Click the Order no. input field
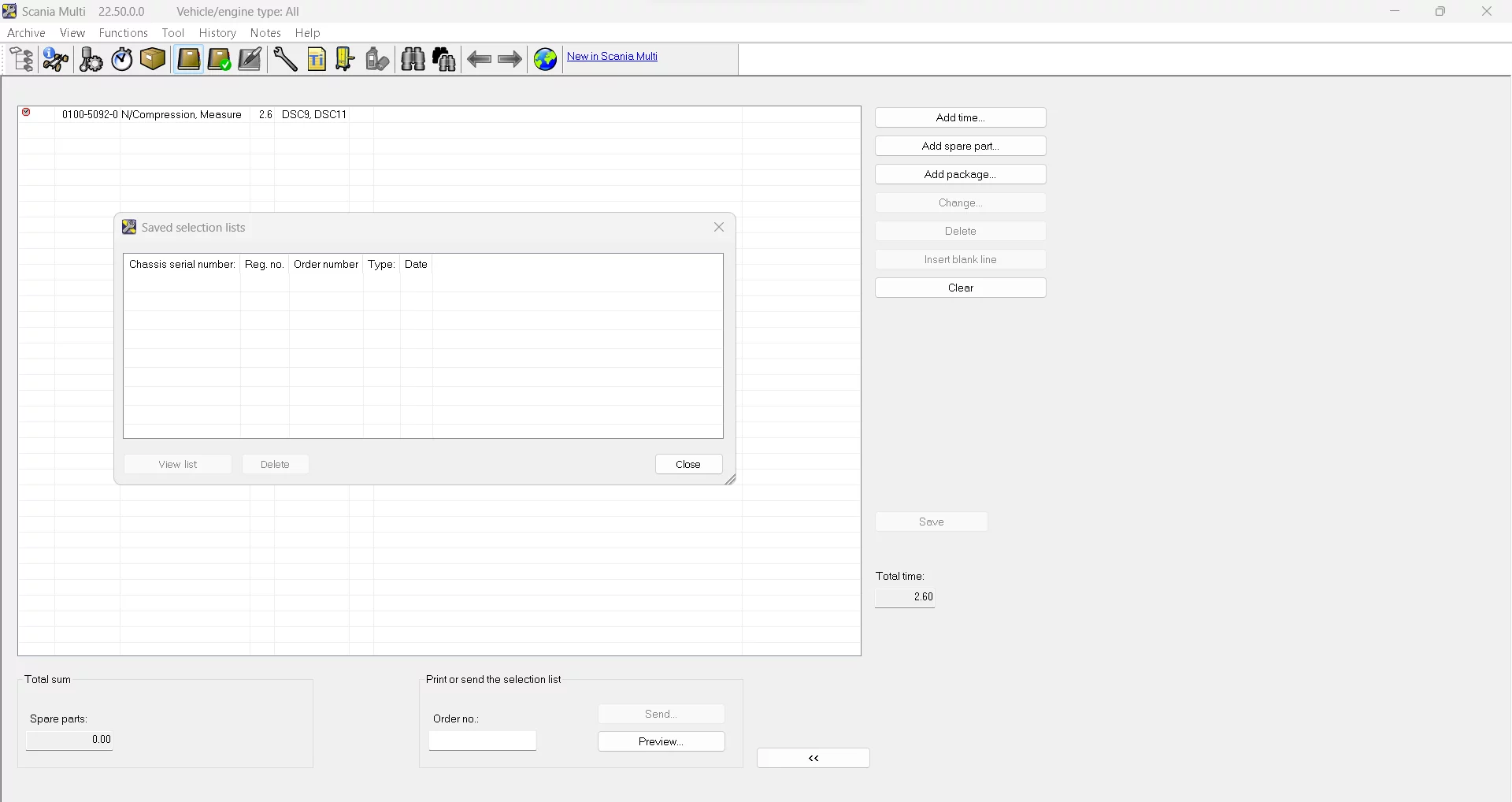The width and height of the screenshot is (1512, 802). (483, 741)
